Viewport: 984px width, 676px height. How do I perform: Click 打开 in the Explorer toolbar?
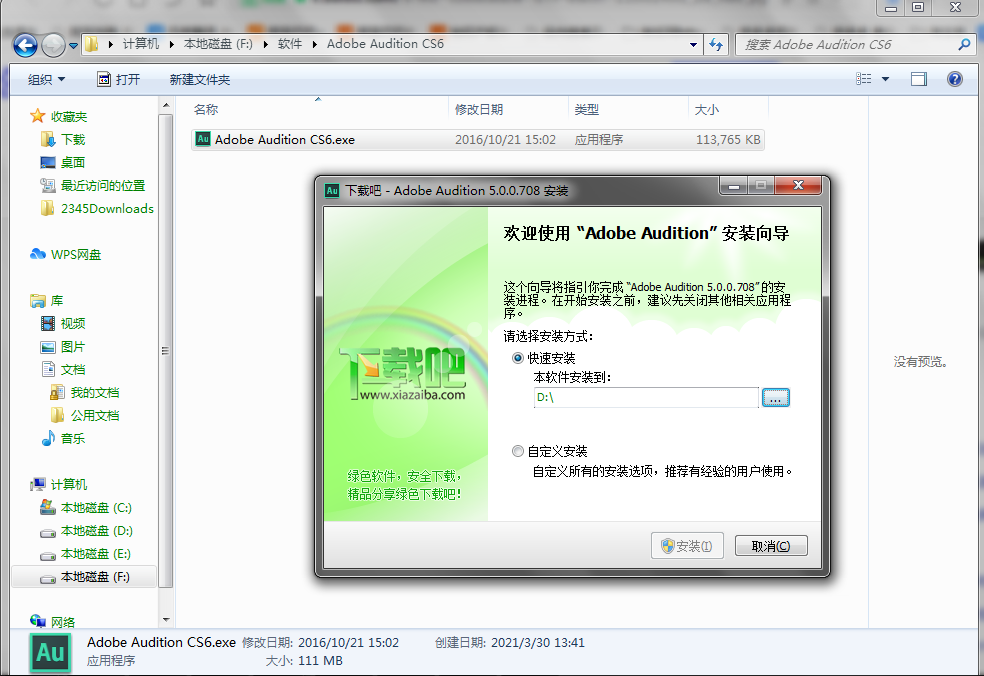[x=119, y=80]
